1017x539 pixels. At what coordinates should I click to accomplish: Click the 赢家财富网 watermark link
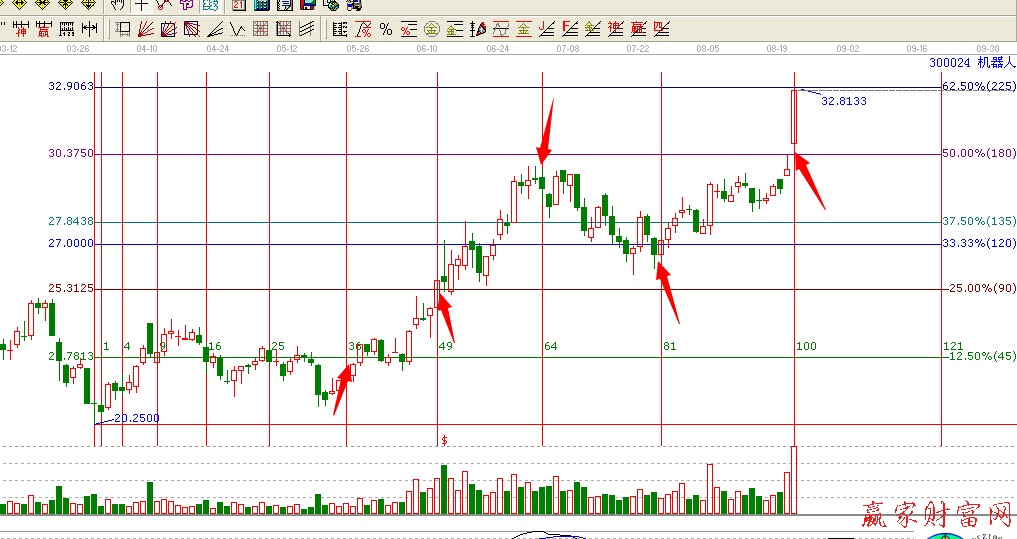pos(938,517)
